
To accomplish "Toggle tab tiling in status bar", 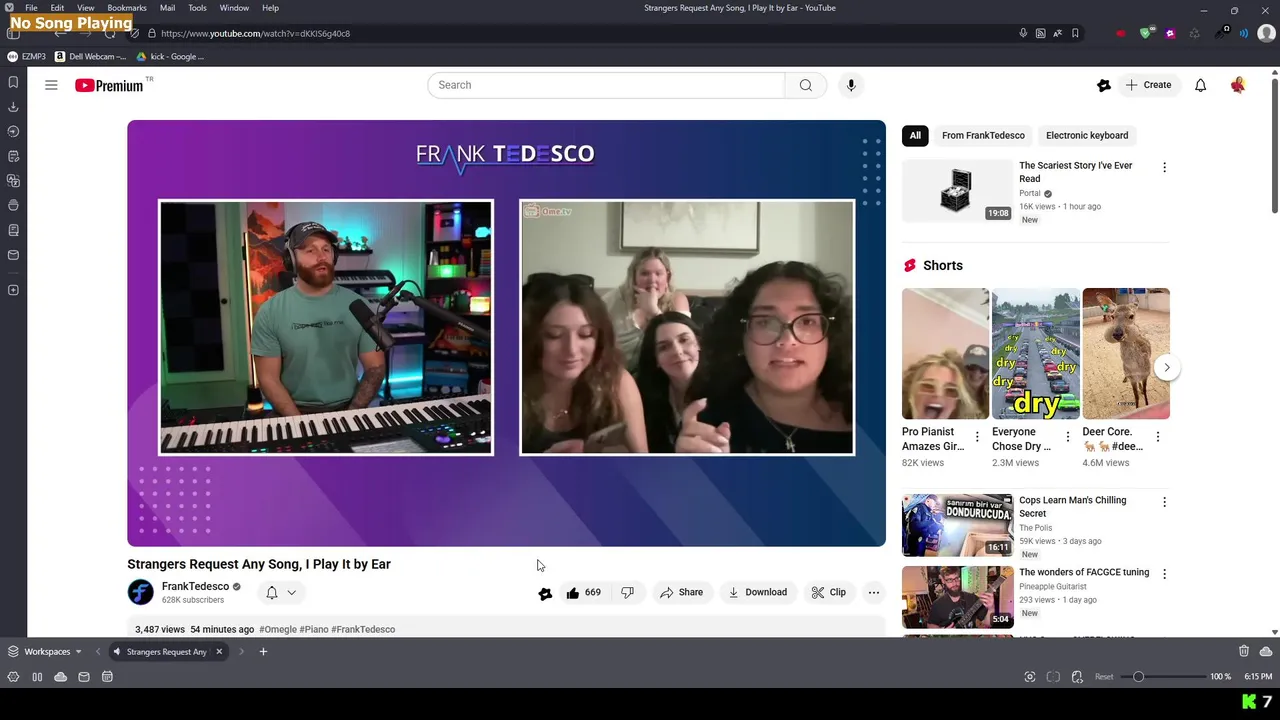I will 1053,677.
